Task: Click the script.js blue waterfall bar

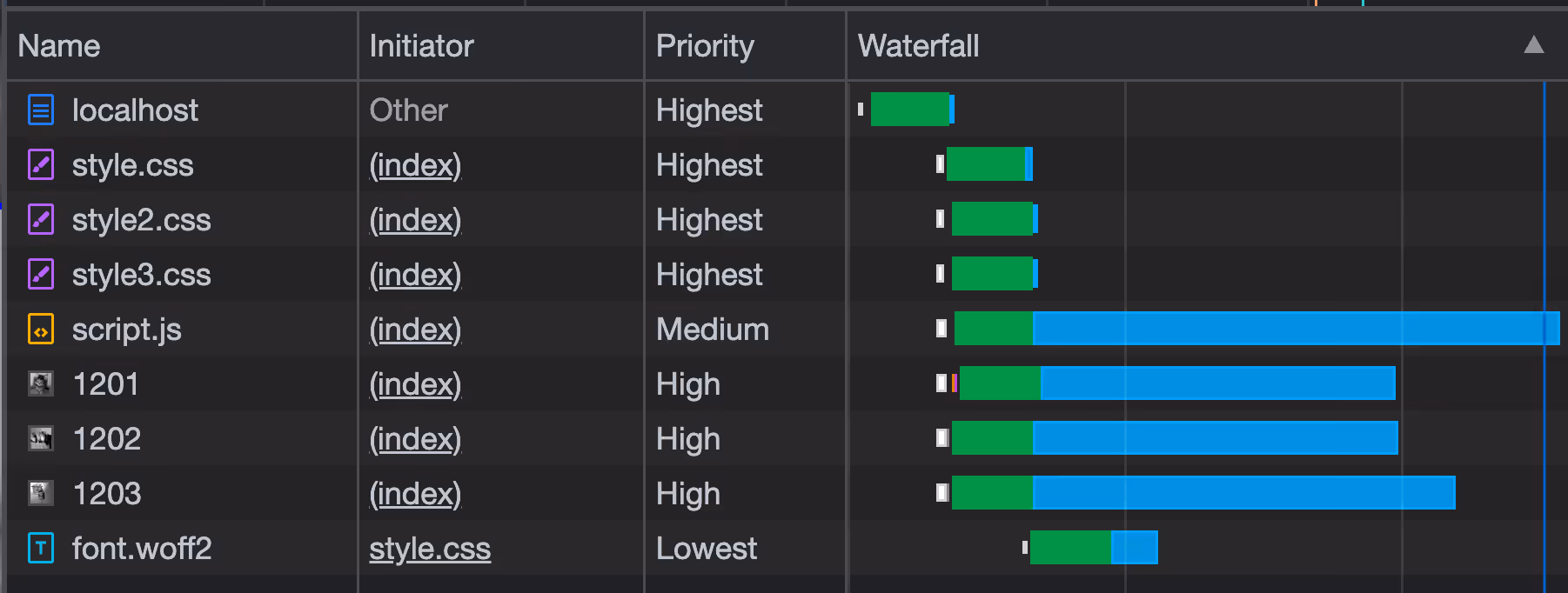Action: pyautogui.click(x=1296, y=329)
